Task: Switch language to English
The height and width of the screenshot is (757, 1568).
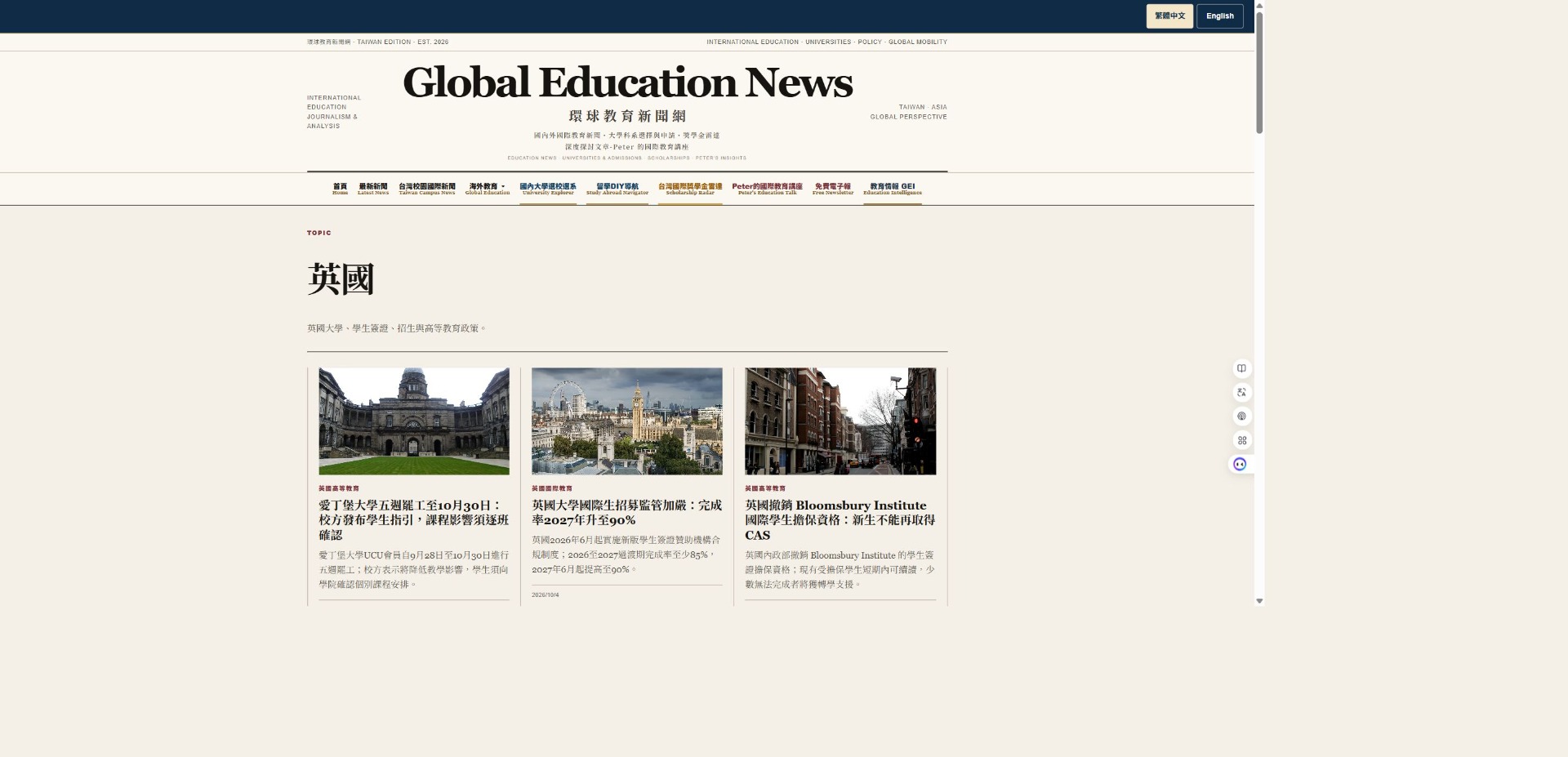Action: click(1220, 16)
